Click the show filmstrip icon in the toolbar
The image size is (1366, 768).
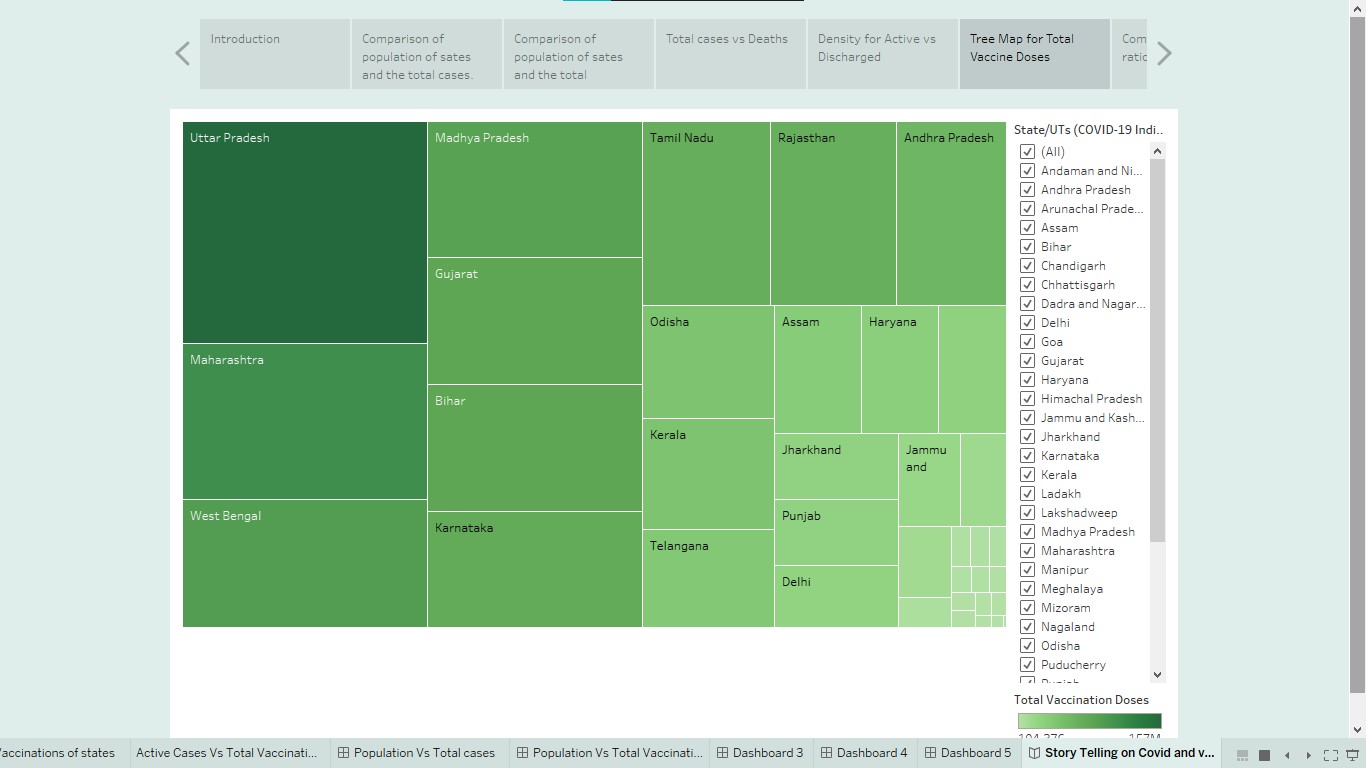1242,754
